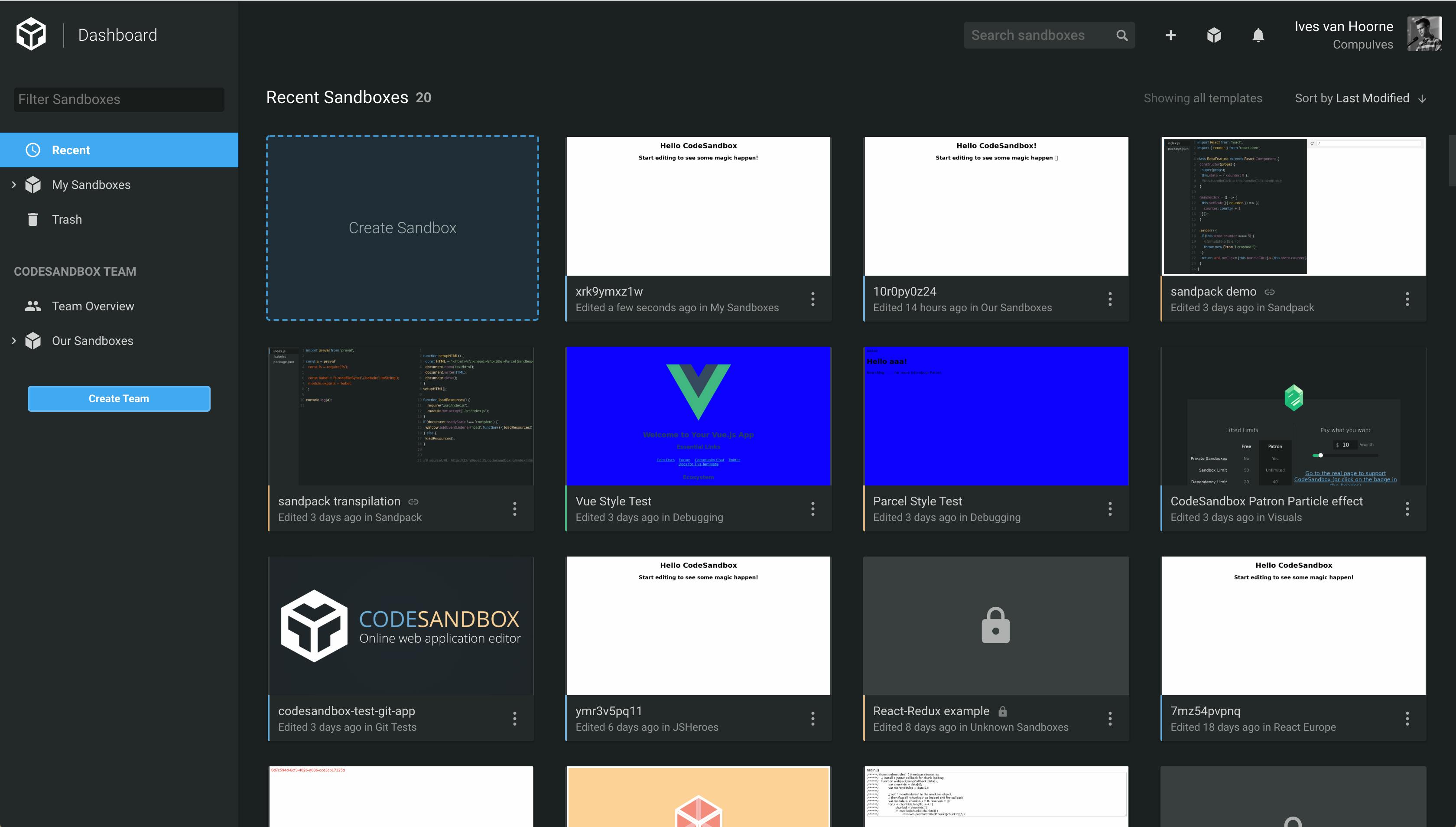Select My Sandboxes in sidebar
1456x827 pixels.
click(x=119, y=185)
